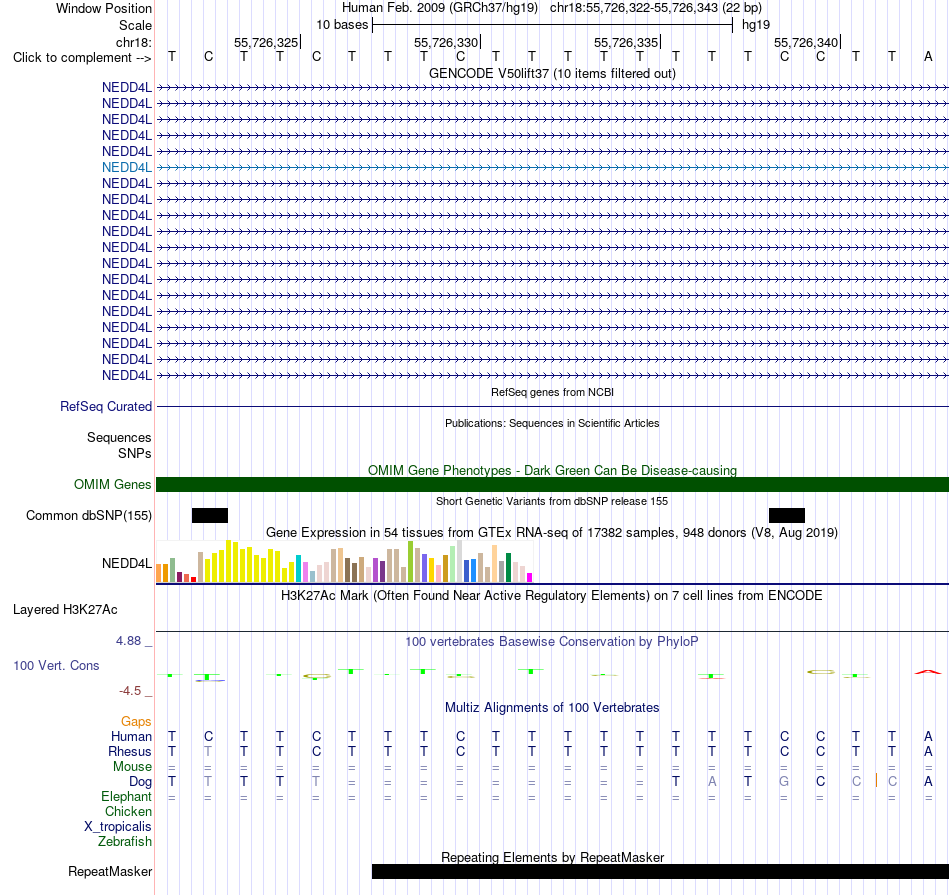Click the G base in the Dog alignment row
Viewport: 950px width, 895px height.
click(x=784, y=782)
